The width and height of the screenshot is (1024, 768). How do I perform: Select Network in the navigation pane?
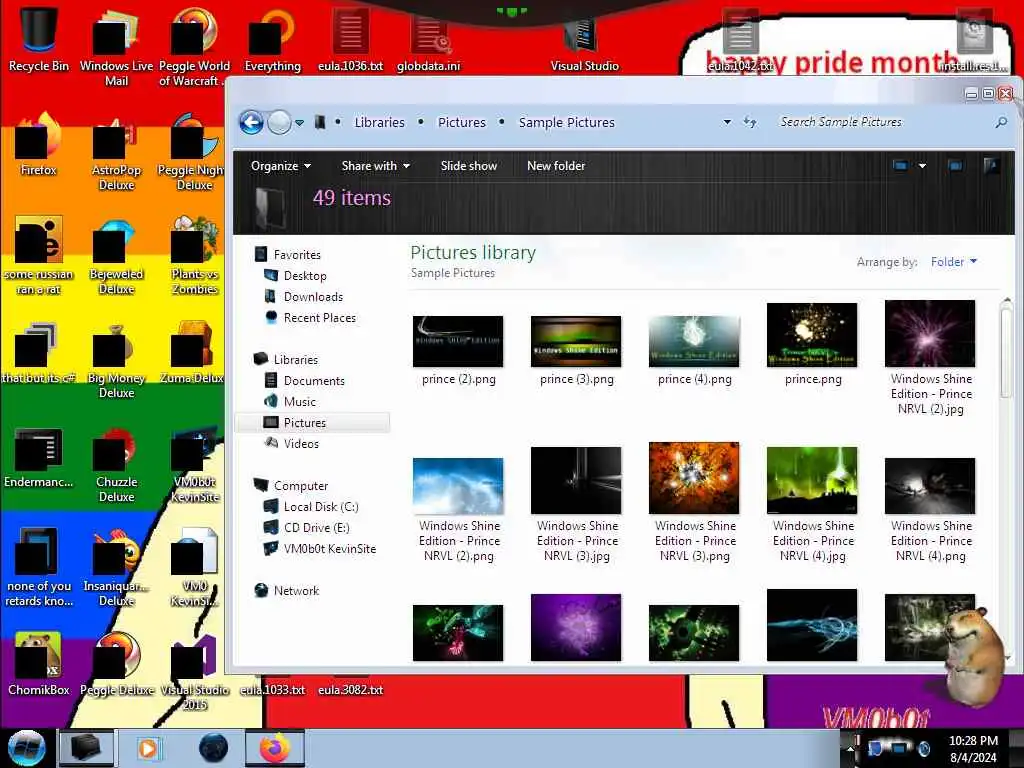tap(287, 590)
